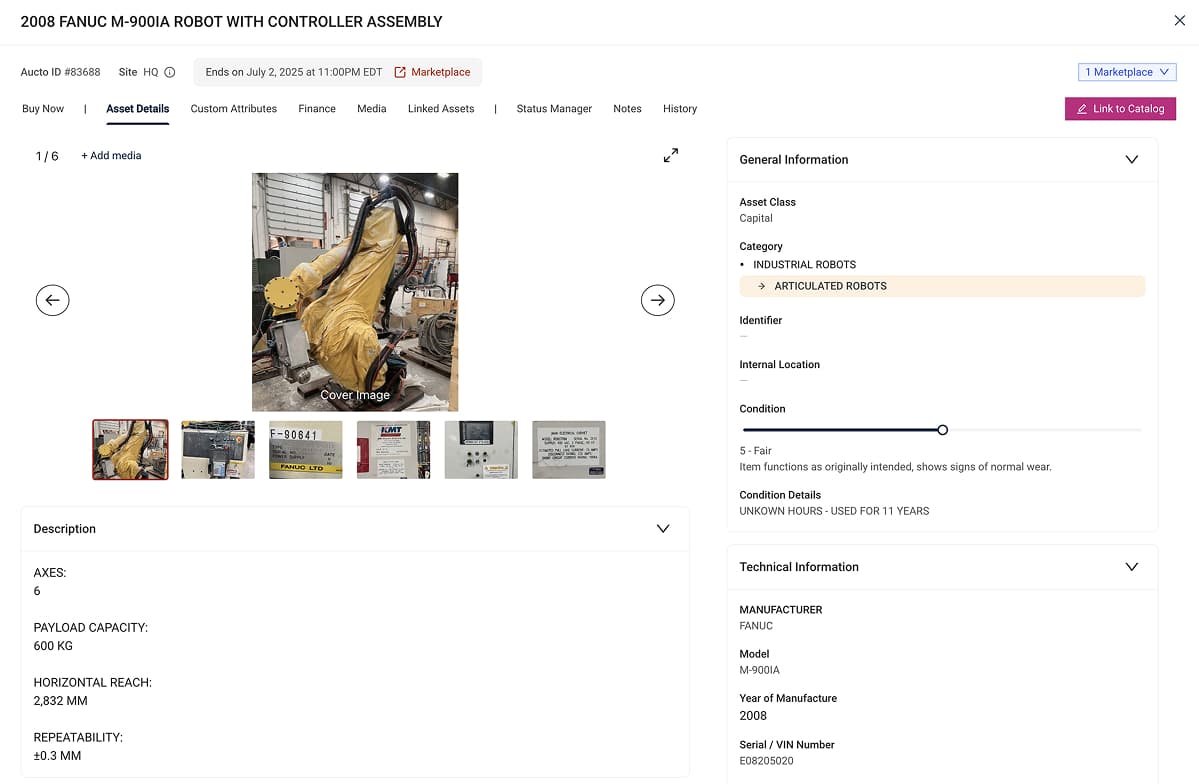The image size is (1199, 784).
Task: Click the Add media link
Action: (x=111, y=156)
